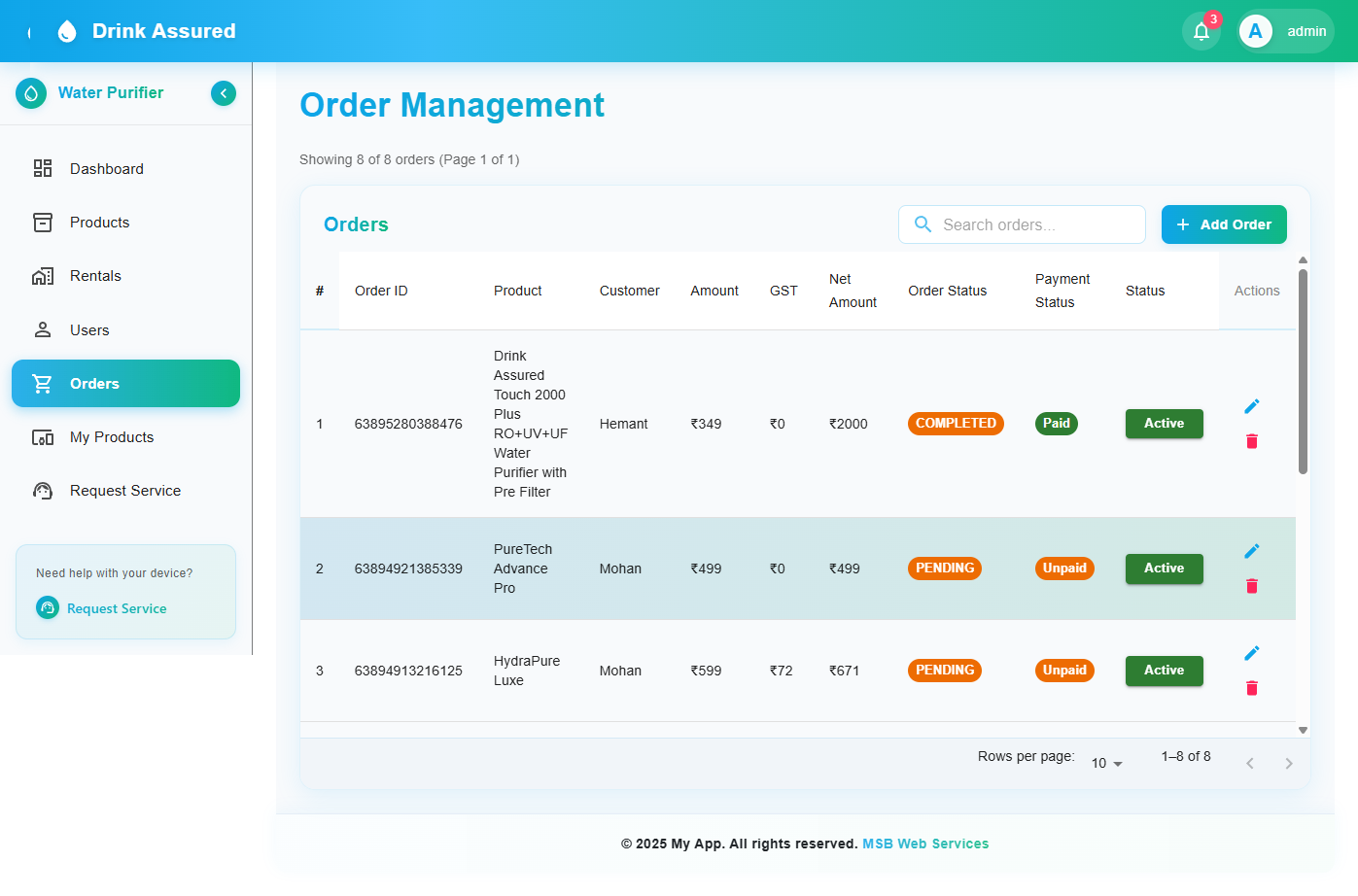Toggle Active status for HydraPure Luxe order
Image resolution: width=1358 pixels, height=896 pixels.
[x=1164, y=671]
